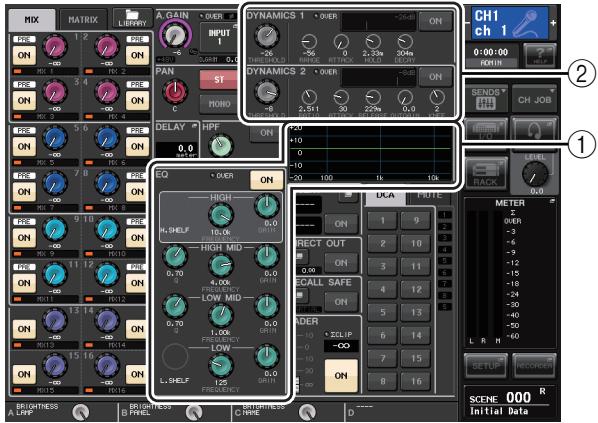Select the EQ LOW frequency knob
598x423 pixels.
[221, 365]
